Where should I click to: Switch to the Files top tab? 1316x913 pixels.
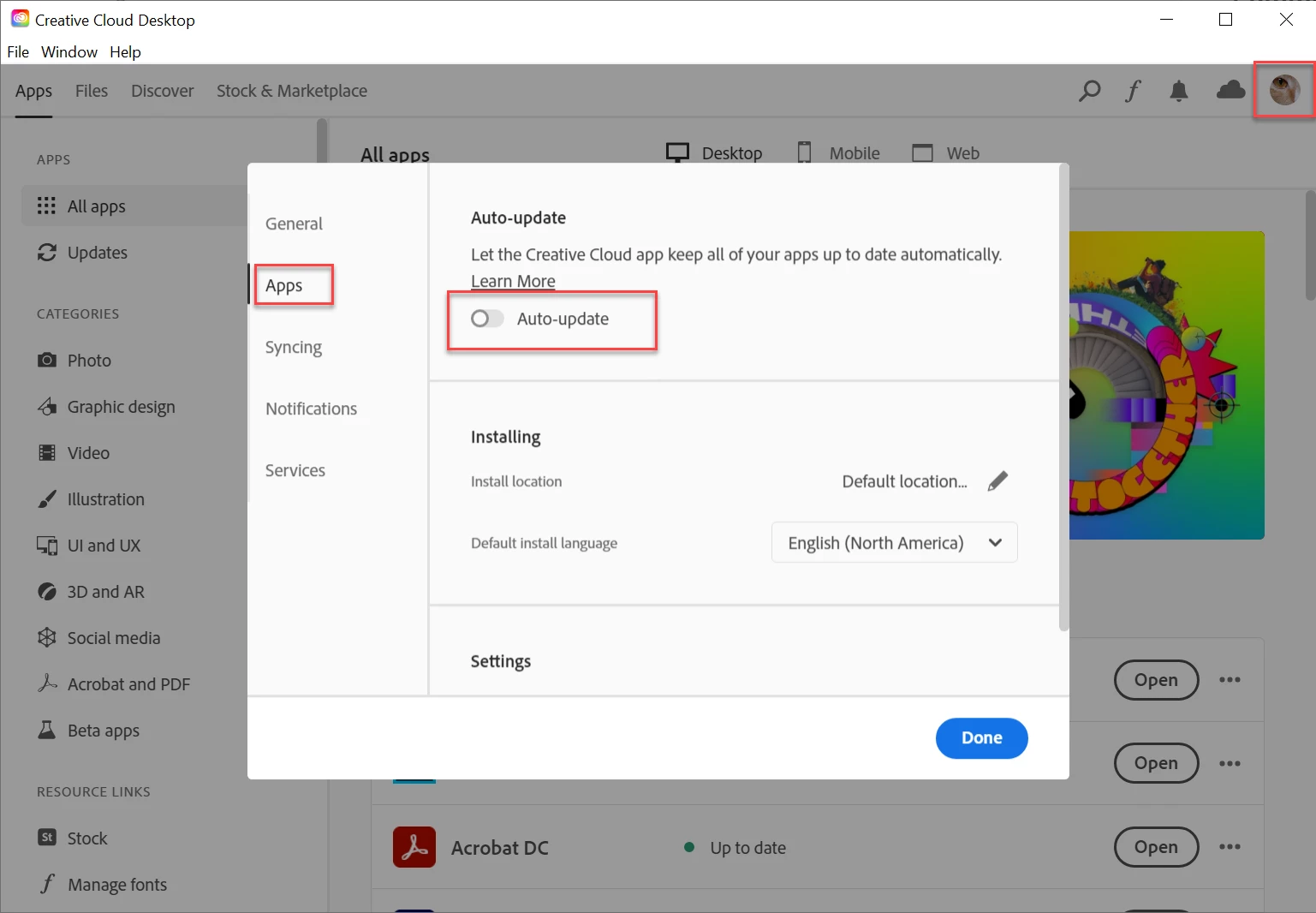click(92, 91)
